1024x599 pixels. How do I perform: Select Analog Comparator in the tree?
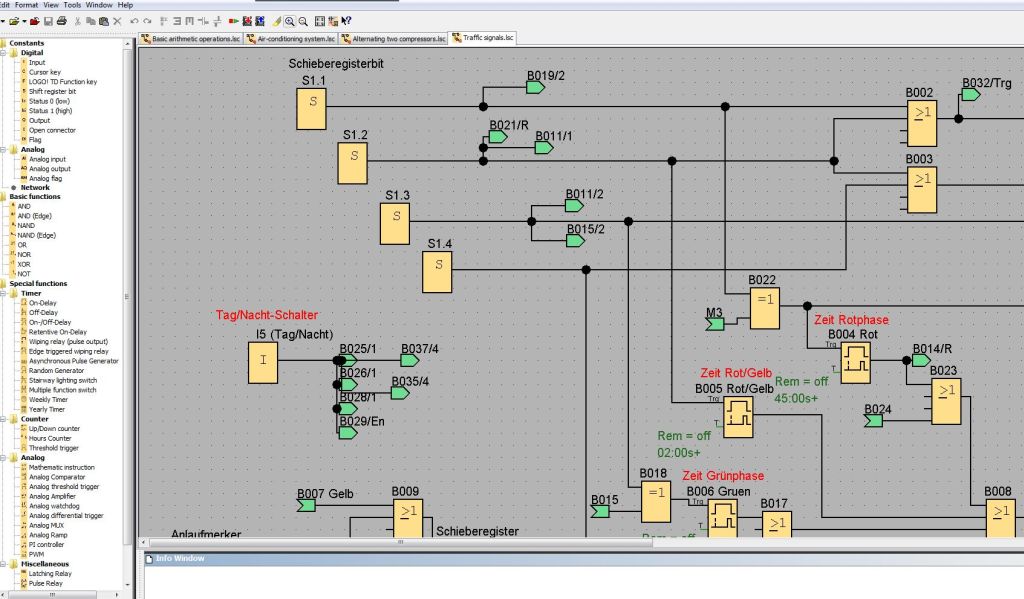coord(57,478)
